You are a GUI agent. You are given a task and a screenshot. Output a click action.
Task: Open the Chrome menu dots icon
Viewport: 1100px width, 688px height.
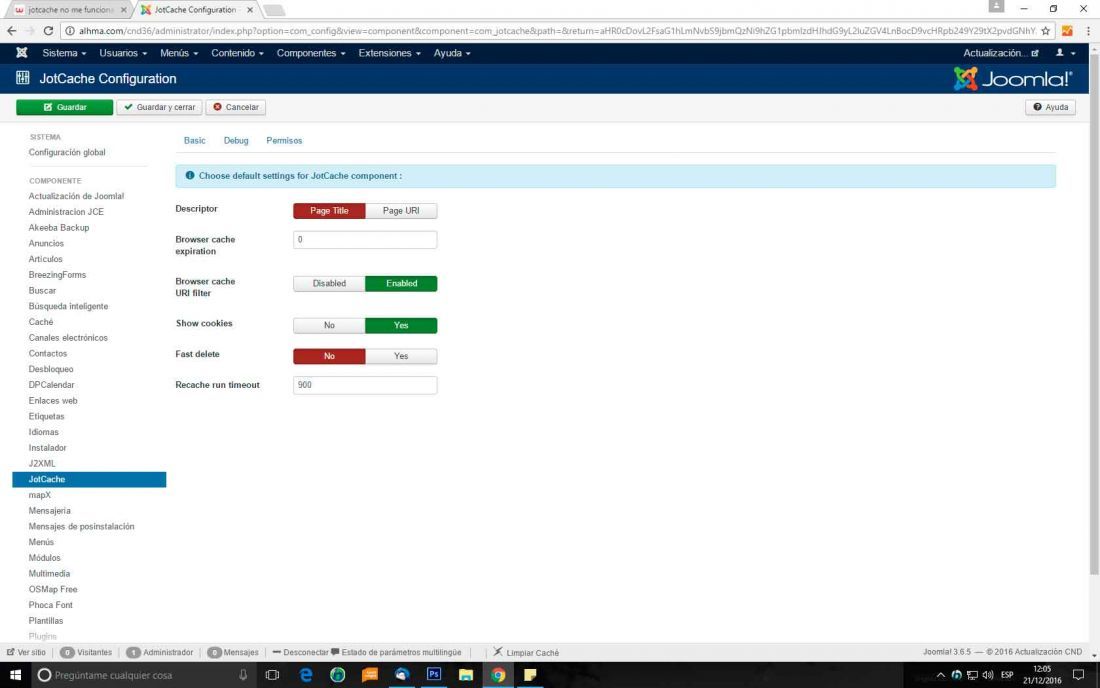coord(1087,31)
